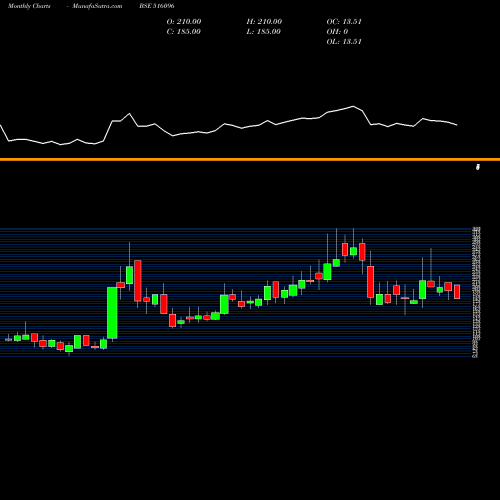Click the 'Monthly Charts' title text
This screenshot has height=500, width=500.
click(x=29, y=6)
